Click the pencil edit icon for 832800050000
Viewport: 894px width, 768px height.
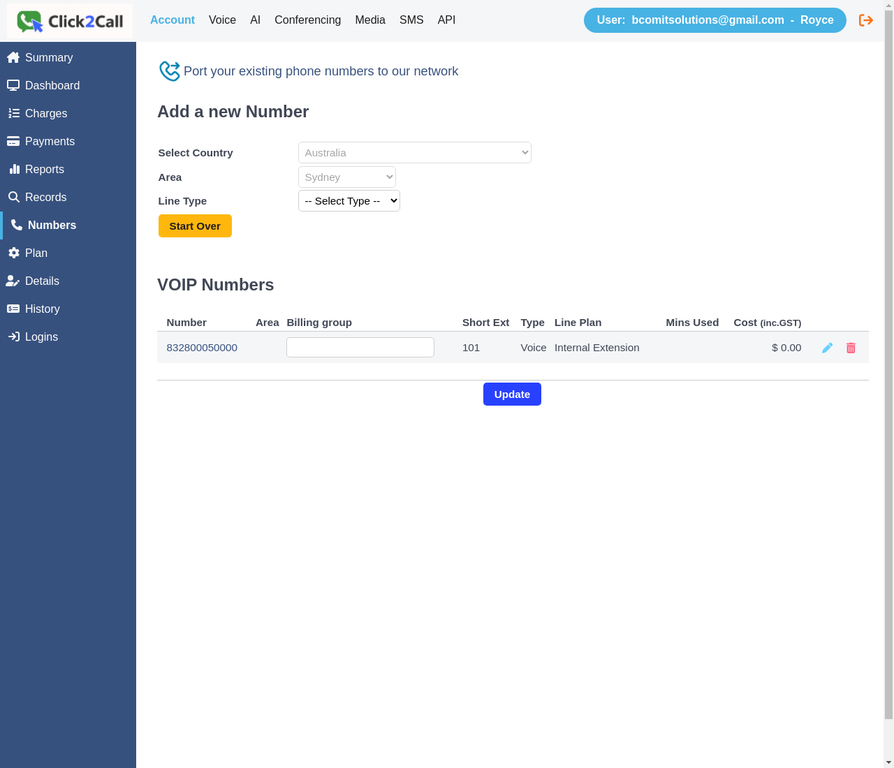click(x=827, y=348)
